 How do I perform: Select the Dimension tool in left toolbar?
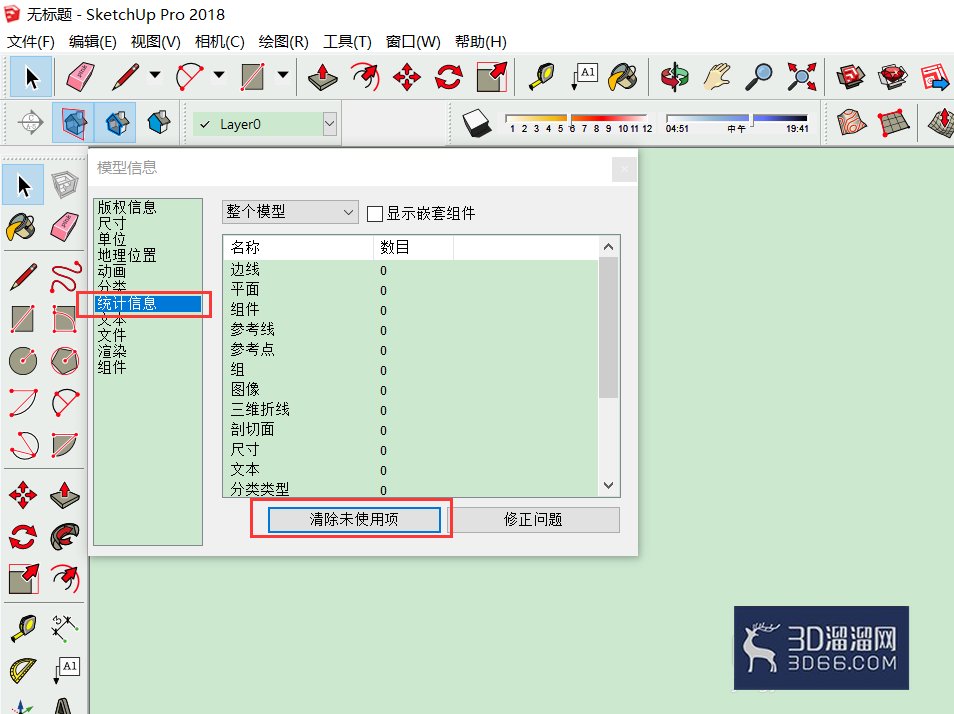pyautogui.click(x=65, y=627)
